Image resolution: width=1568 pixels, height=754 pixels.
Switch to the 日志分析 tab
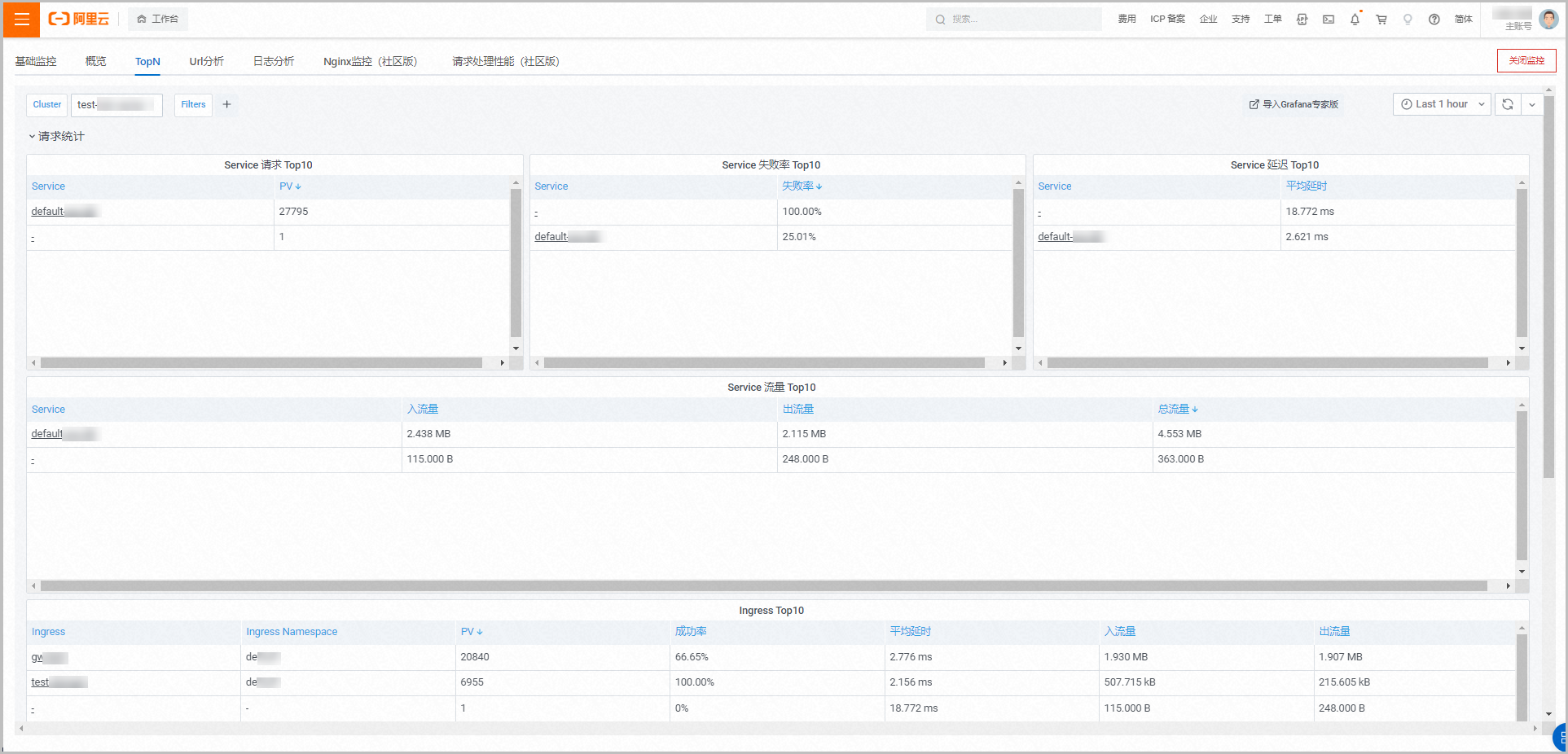(274, 61)
